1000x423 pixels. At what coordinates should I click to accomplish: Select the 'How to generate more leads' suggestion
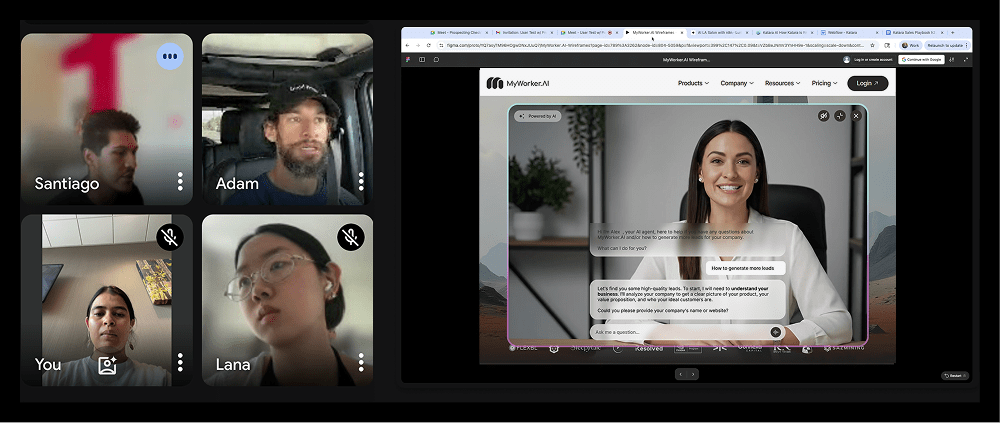(x=745, y=268)
